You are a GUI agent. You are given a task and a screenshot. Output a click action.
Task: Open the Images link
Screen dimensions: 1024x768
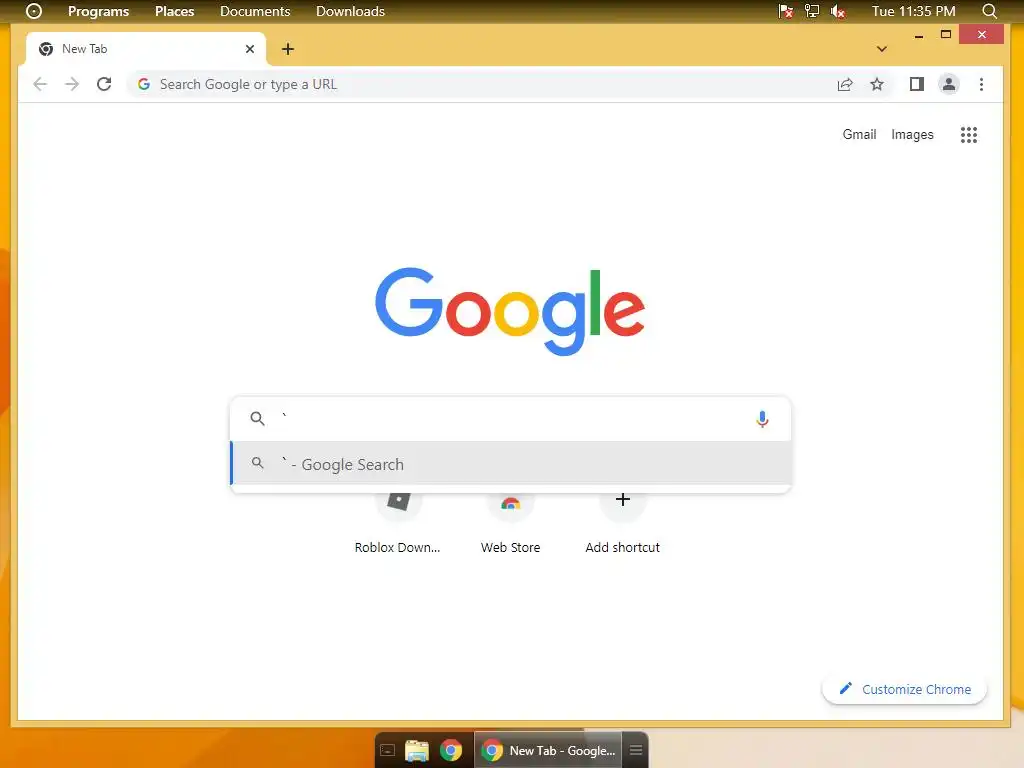click(912, 135)
